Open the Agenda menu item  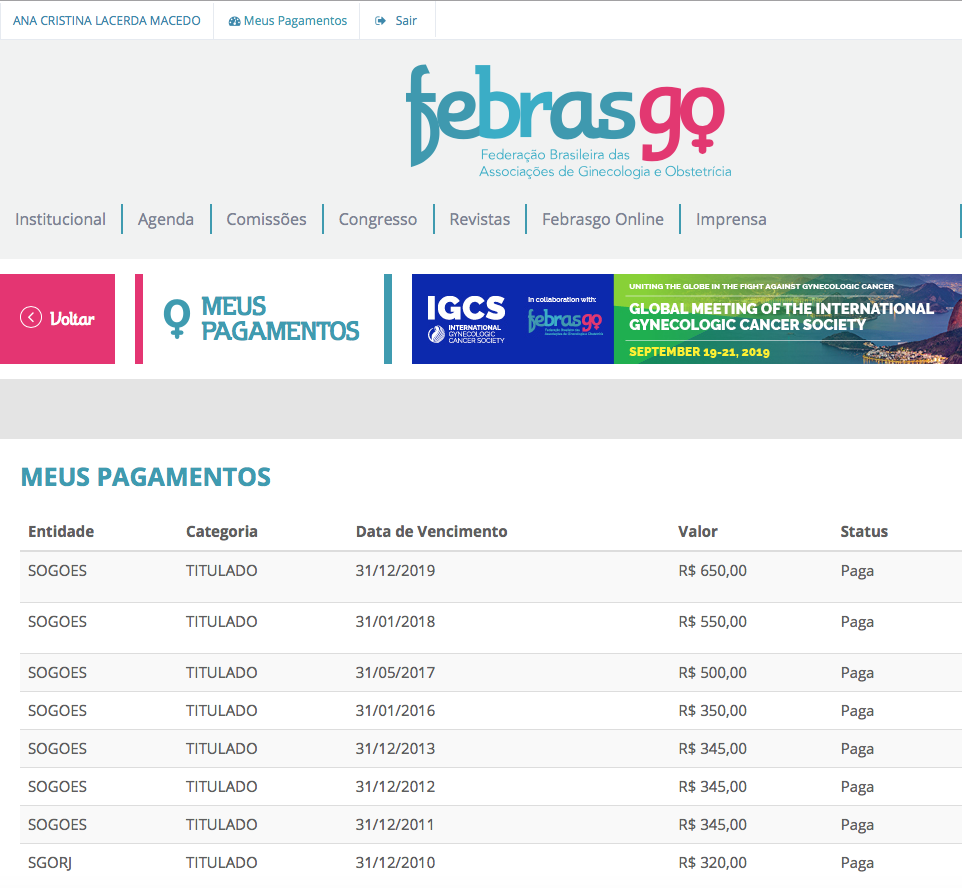(166, 219)
